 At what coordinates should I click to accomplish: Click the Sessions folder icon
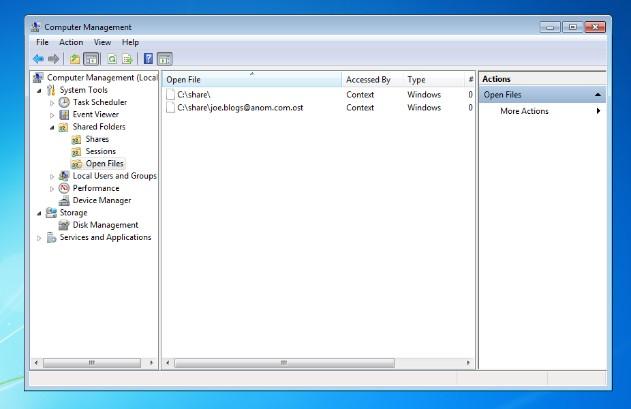click(x=76, y=152)
